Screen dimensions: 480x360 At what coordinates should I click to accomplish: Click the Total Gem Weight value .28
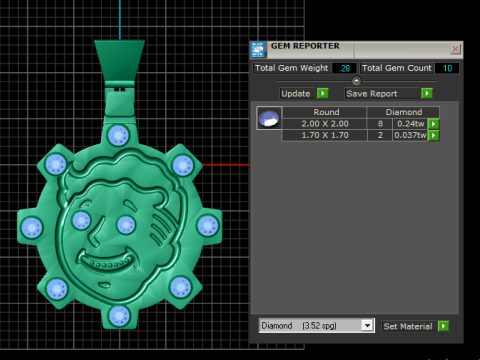click(x=344, y=68)
